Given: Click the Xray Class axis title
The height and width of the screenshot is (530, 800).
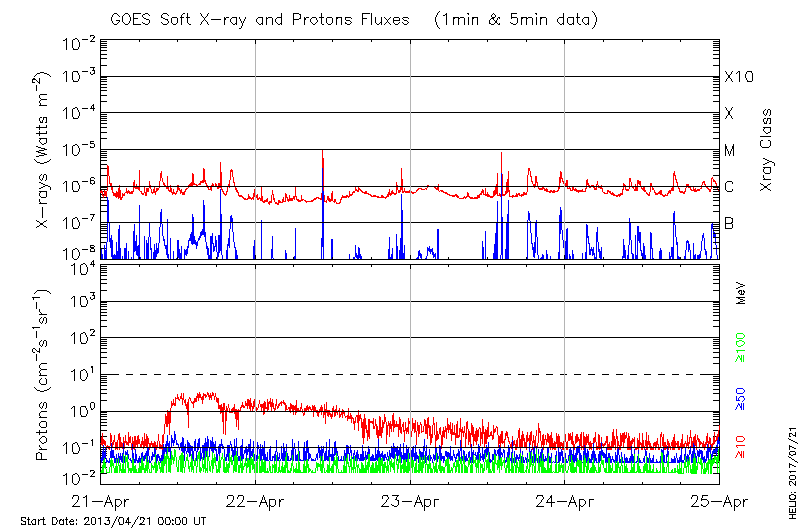Looking at the screenshot, I should point(767,150).
